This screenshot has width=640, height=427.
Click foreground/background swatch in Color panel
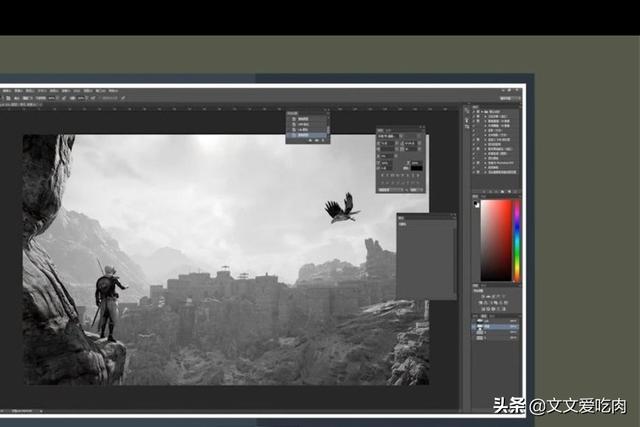pos(476,204)
